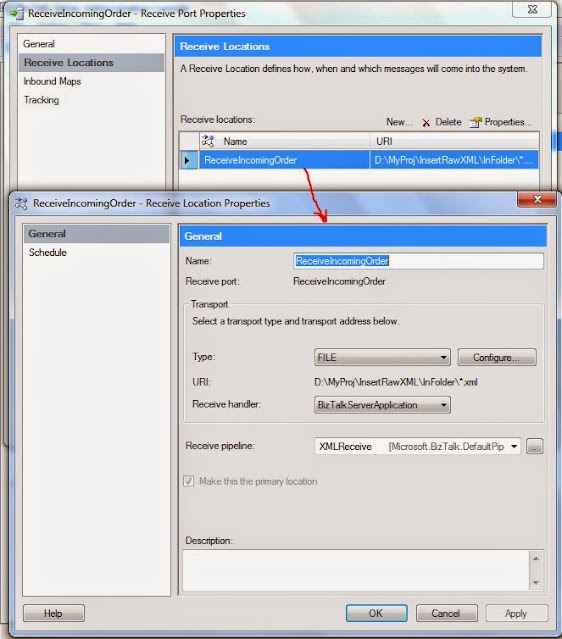Image resolution: width=562 pixels, height=639 pixels.
Task: Close the Receive Port Properties window
Action: pos(532,10)
